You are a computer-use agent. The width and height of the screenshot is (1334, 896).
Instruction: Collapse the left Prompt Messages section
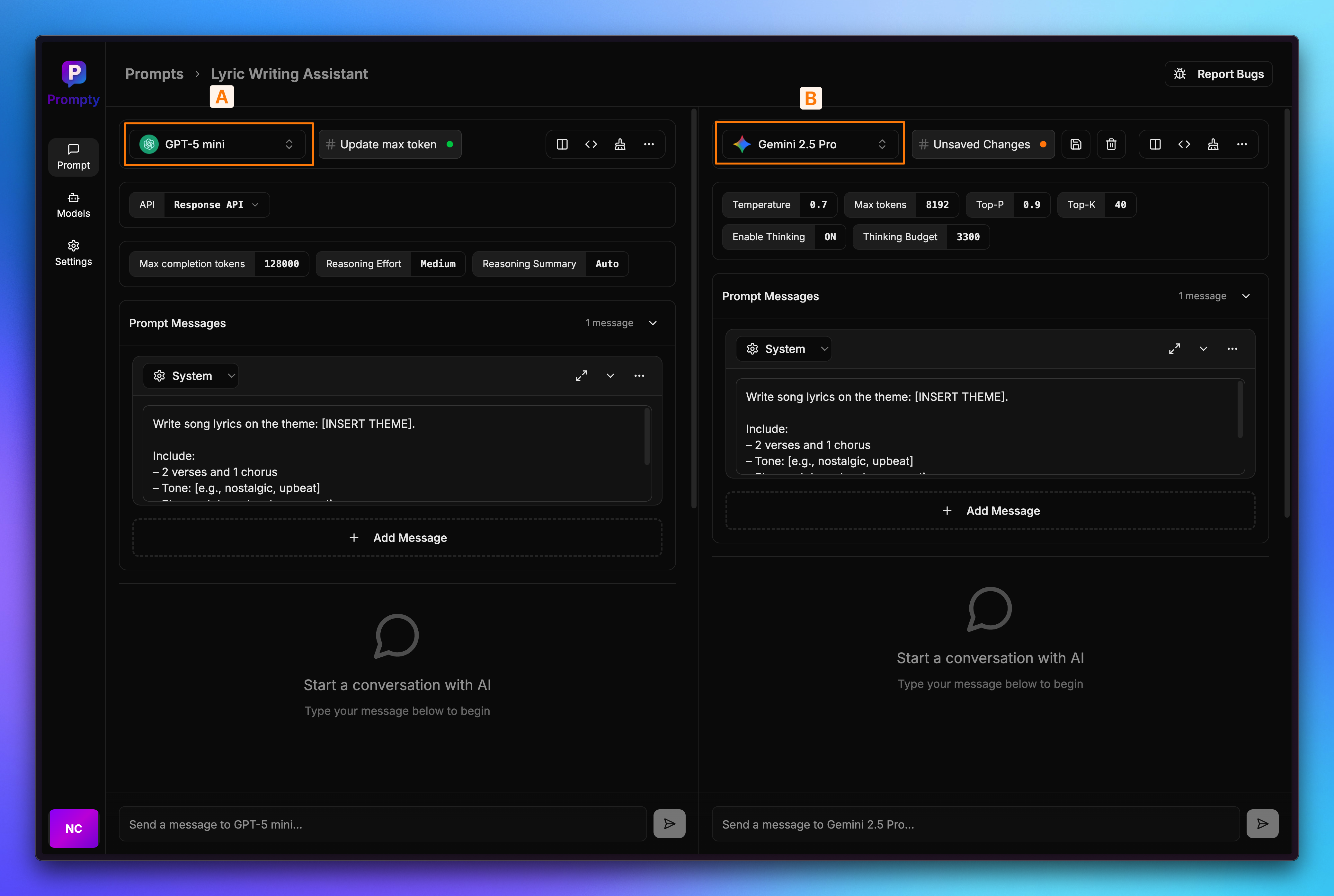pyautogui.click(x=653, y=323)
